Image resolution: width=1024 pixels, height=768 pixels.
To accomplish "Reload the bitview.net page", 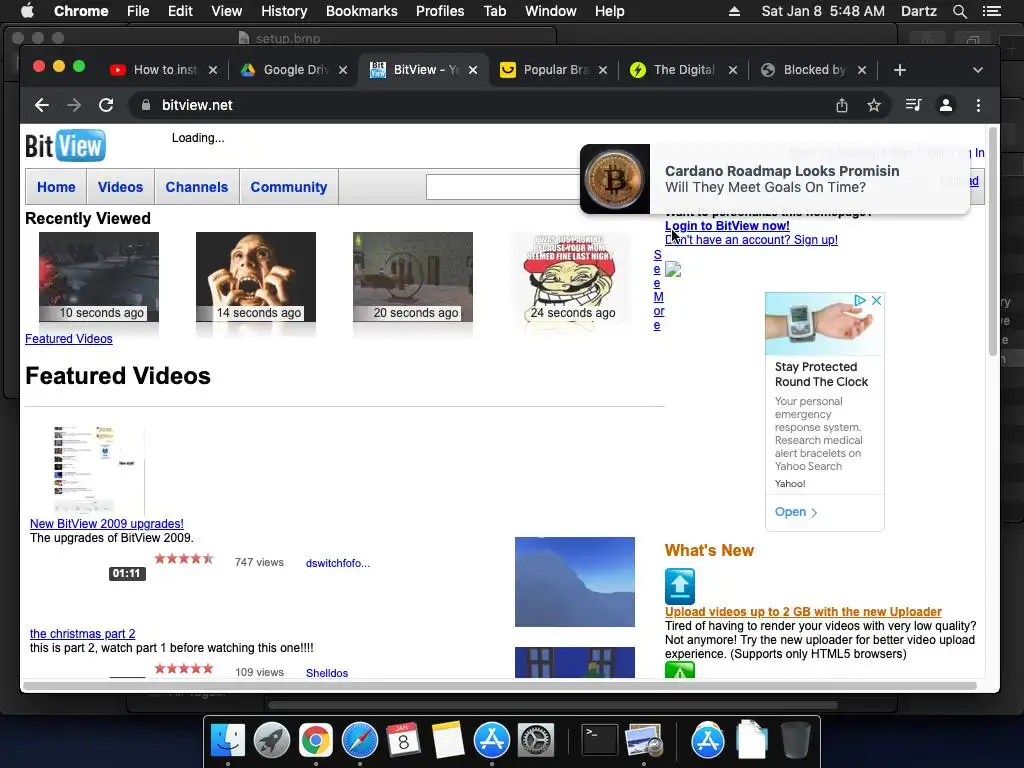I will pyautogui.click(x=106, y=105).
